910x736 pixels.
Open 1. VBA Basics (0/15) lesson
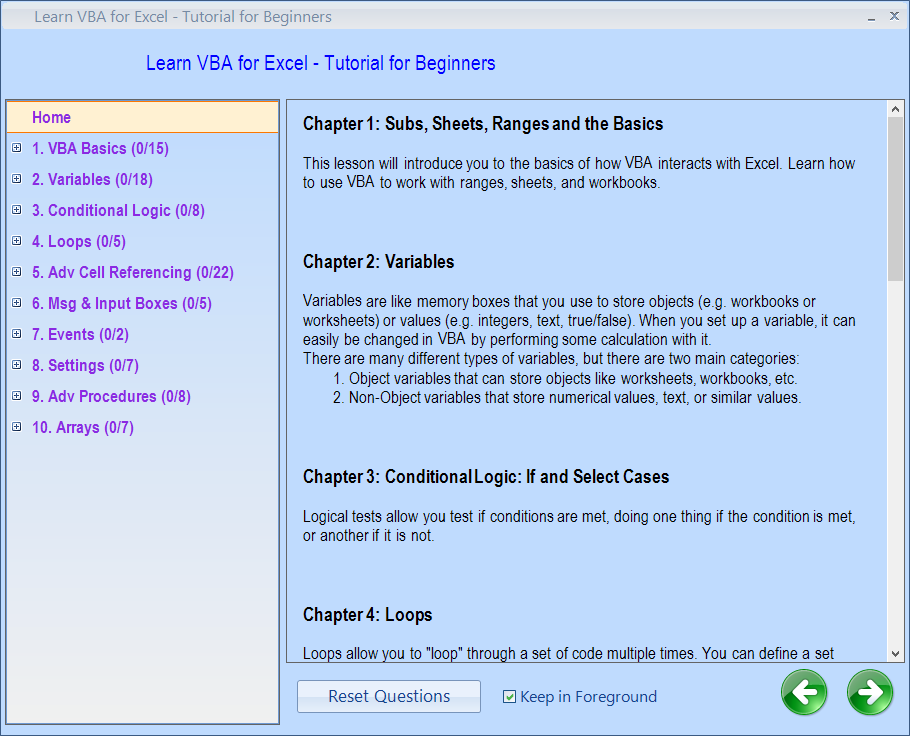(100, 149)
